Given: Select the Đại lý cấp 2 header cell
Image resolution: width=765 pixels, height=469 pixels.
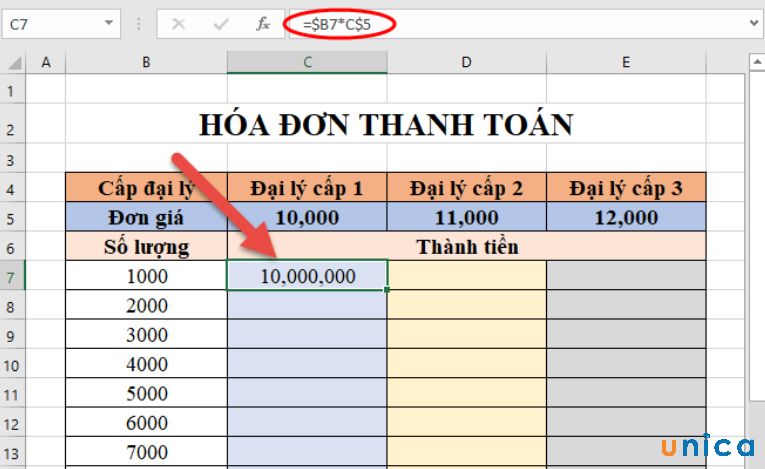Looking at the screenshot, I should coord(466,187).
